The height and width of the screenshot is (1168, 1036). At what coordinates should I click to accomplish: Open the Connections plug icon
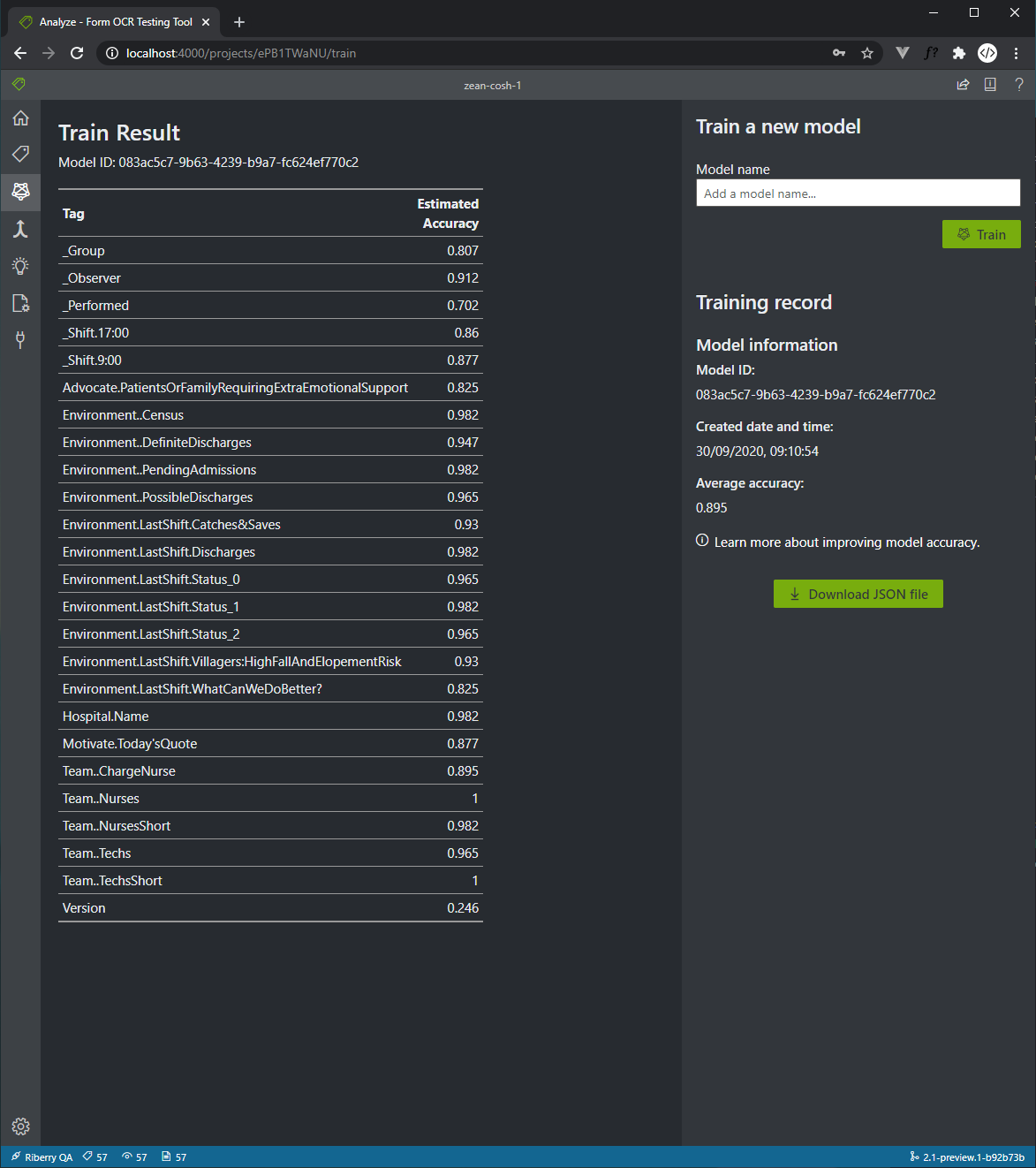click(x=20, y=340)
